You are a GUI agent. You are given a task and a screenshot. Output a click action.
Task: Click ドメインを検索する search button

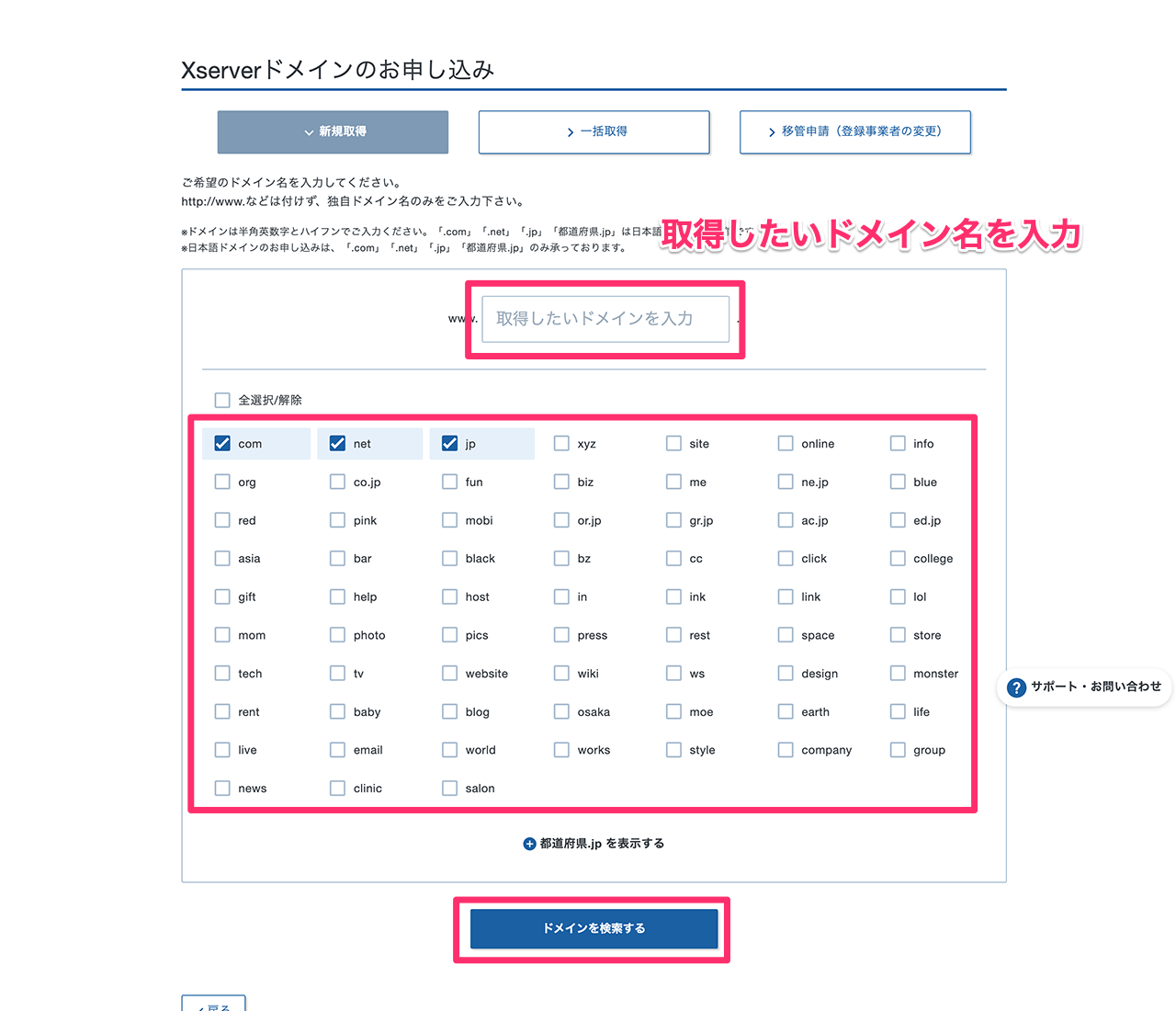pyautogui.click(x=594, y=928)
